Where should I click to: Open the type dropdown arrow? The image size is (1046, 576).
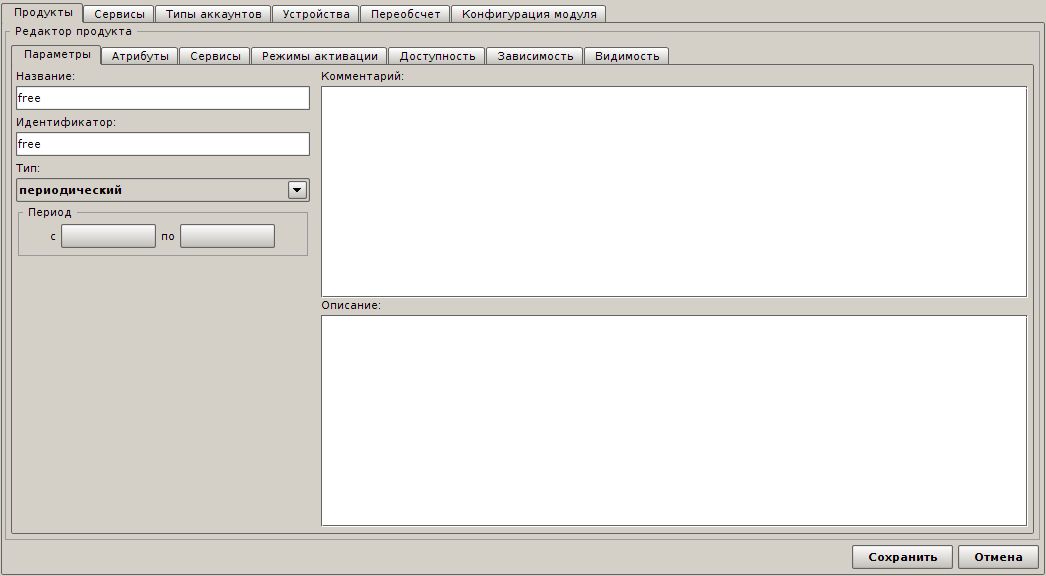tap(297, 190)
